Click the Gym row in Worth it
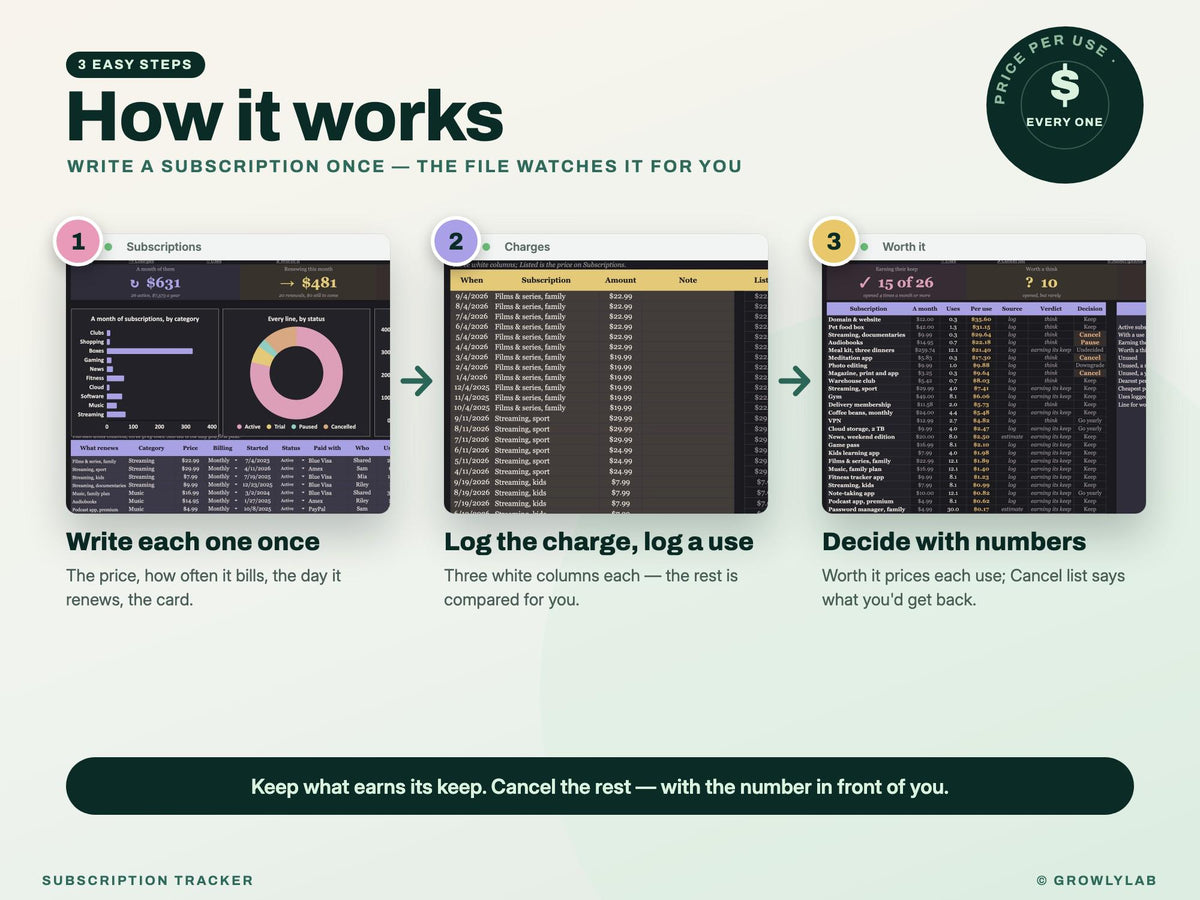 click(x=966, y=396)
